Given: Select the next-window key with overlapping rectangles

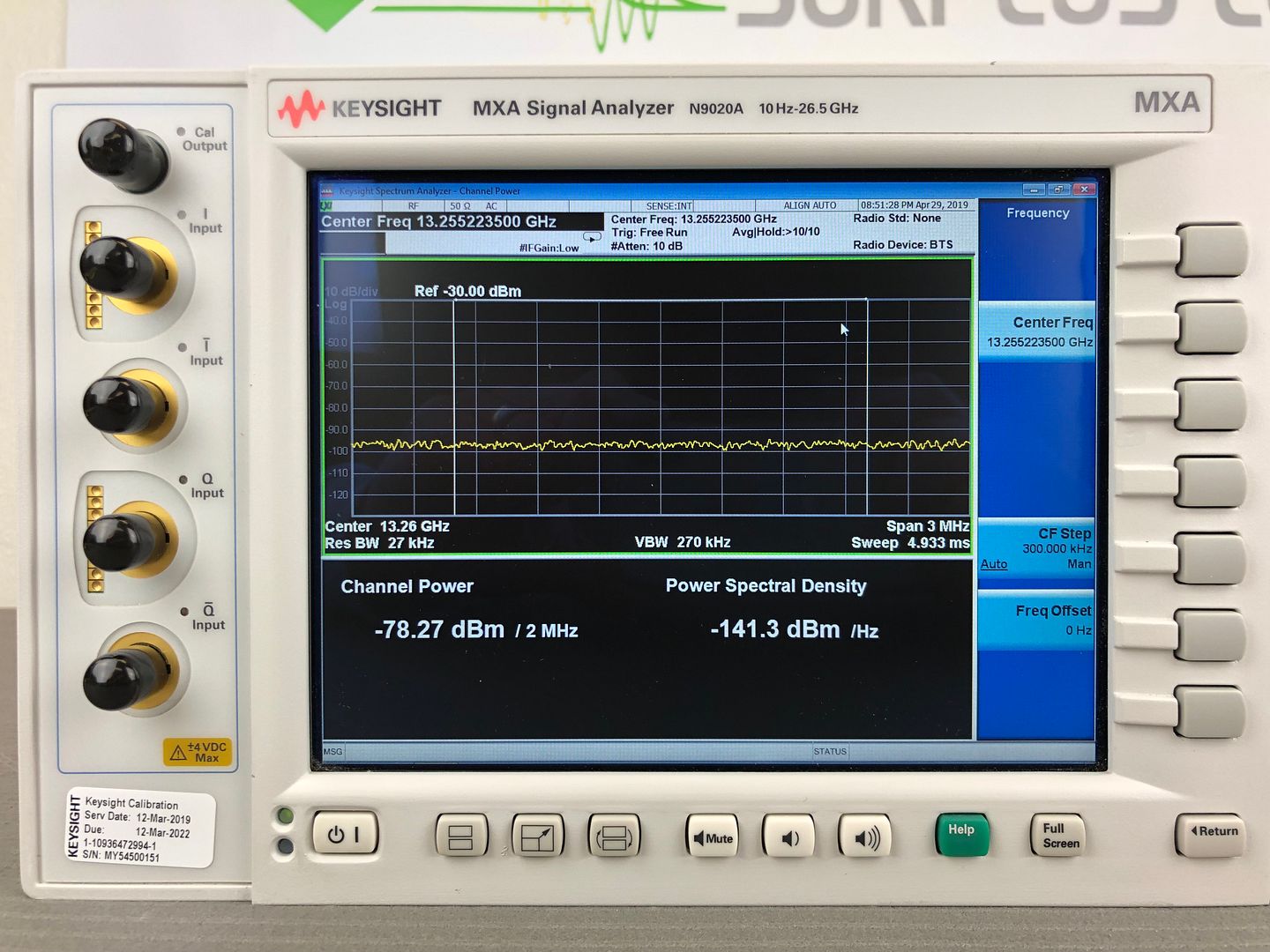Looking at the screenshot, I should (614, 836).
